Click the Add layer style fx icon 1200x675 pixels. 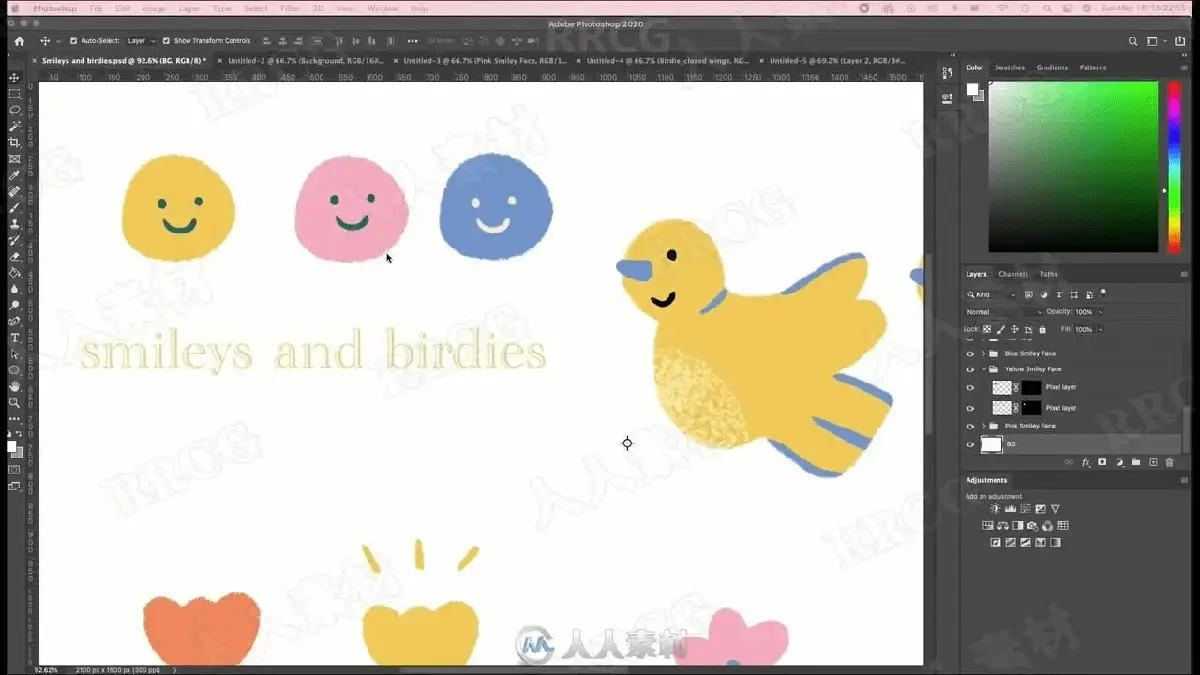(x=1085, y=462)
